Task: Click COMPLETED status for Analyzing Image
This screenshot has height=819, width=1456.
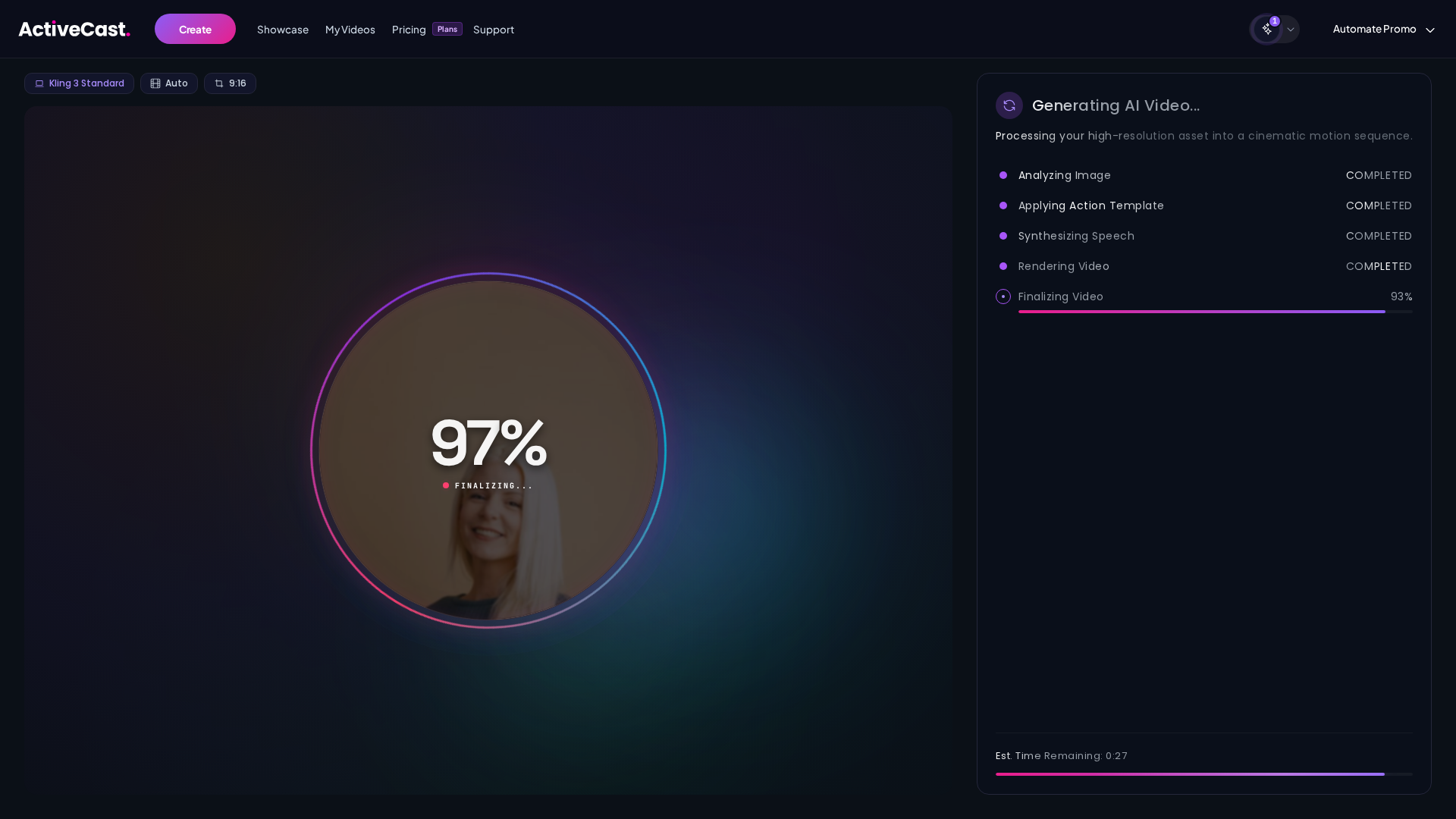Action: [1379, 175]
